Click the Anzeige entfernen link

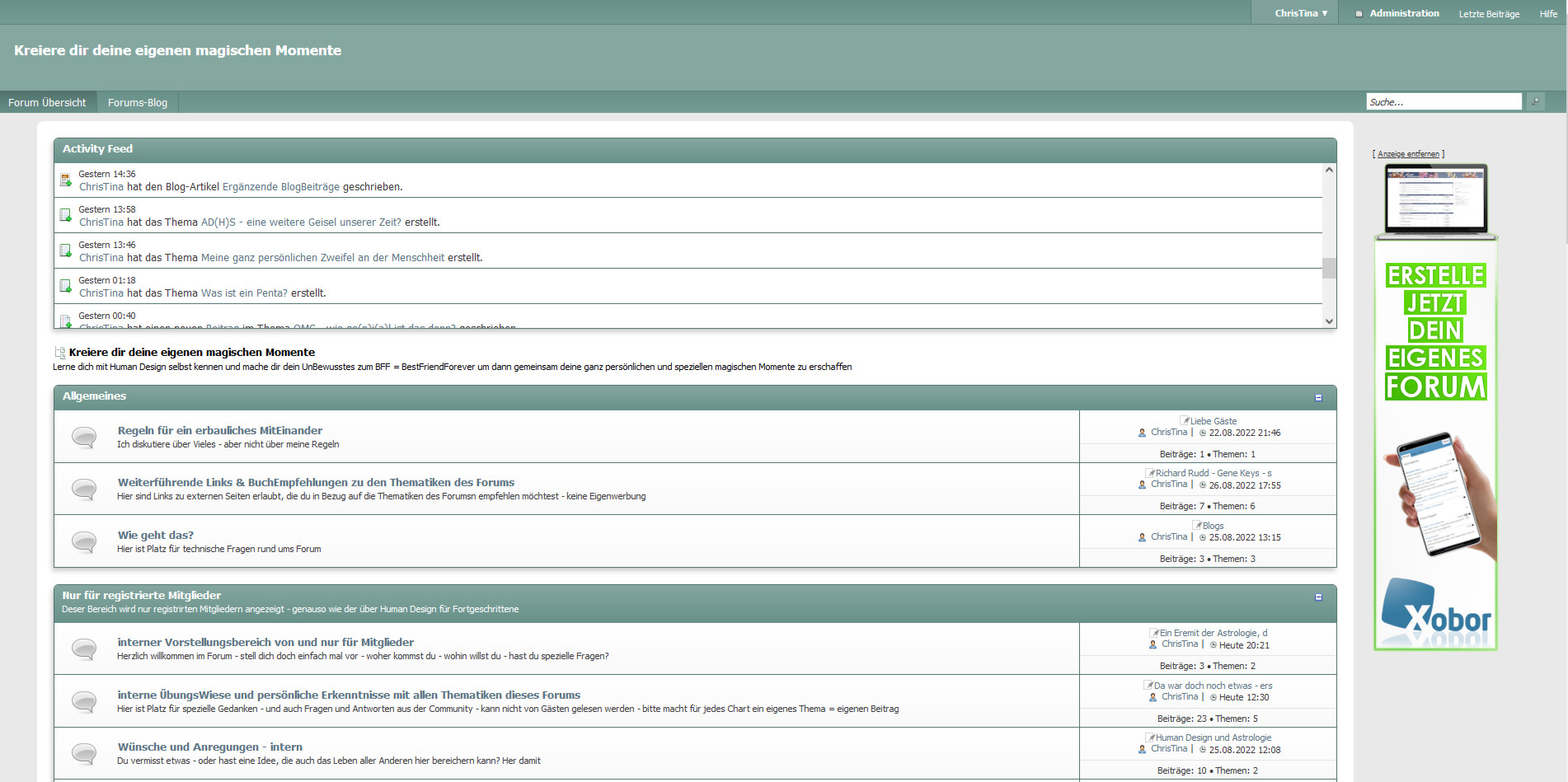click(x=1408, y=154)
